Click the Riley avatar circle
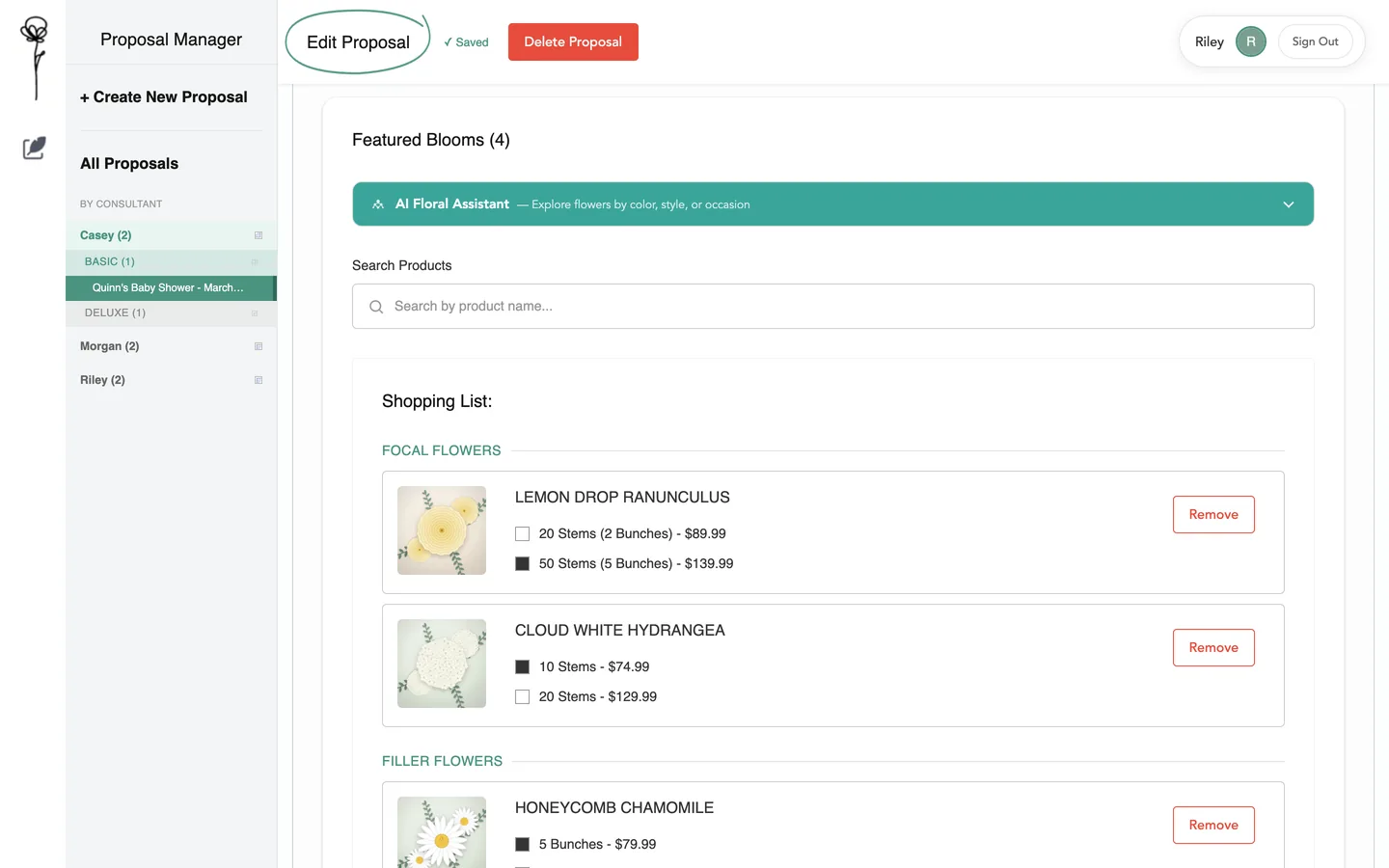 [x=1251, y=41]
